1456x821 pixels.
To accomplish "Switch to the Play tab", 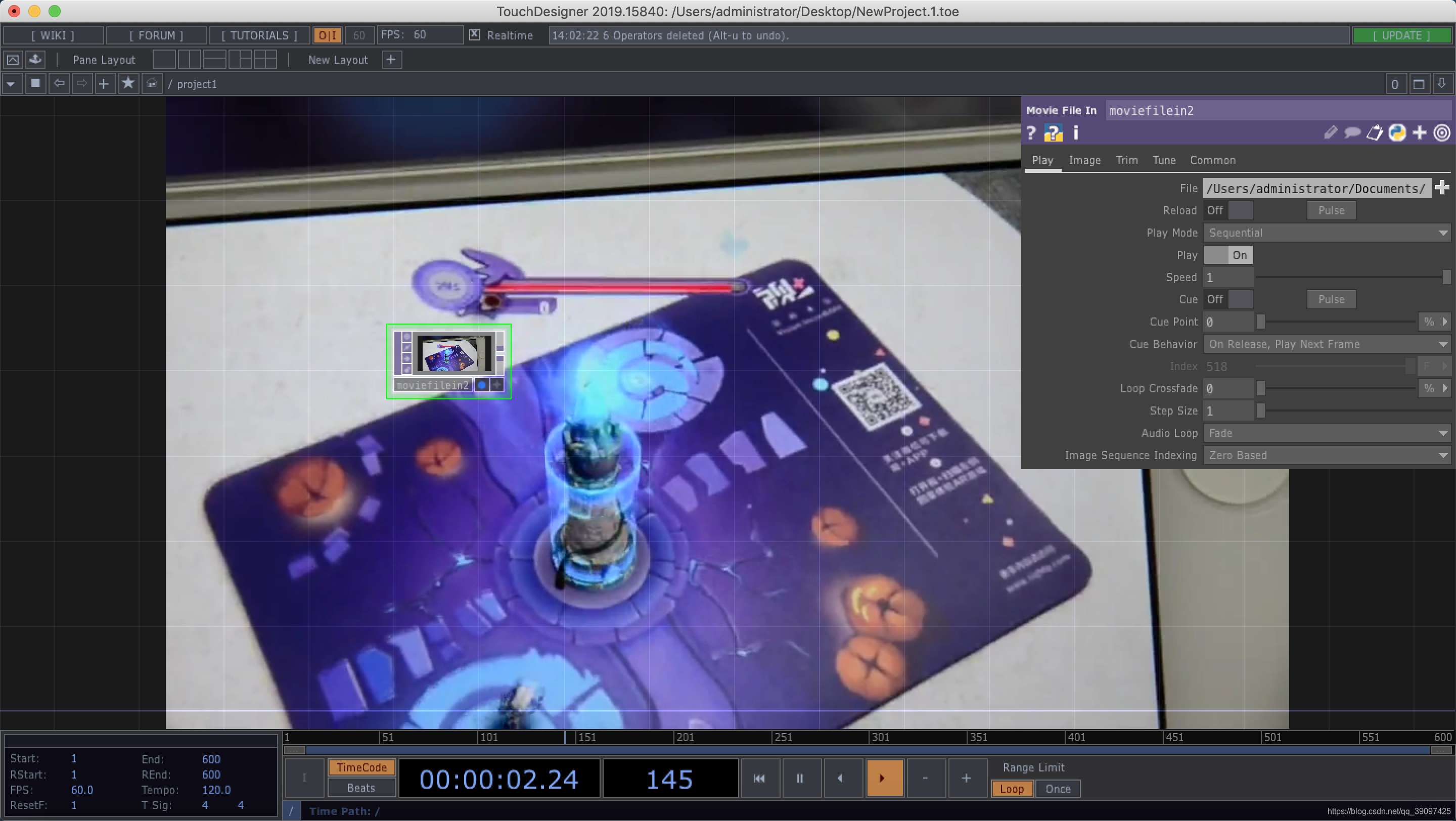I will point(1043,160).
